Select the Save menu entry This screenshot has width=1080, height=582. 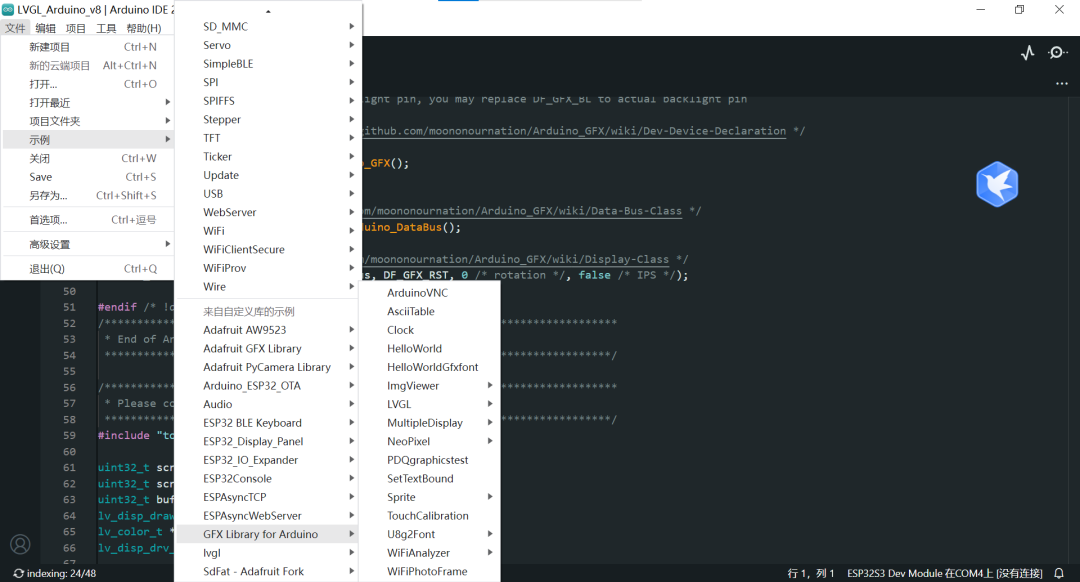(88, 177)
